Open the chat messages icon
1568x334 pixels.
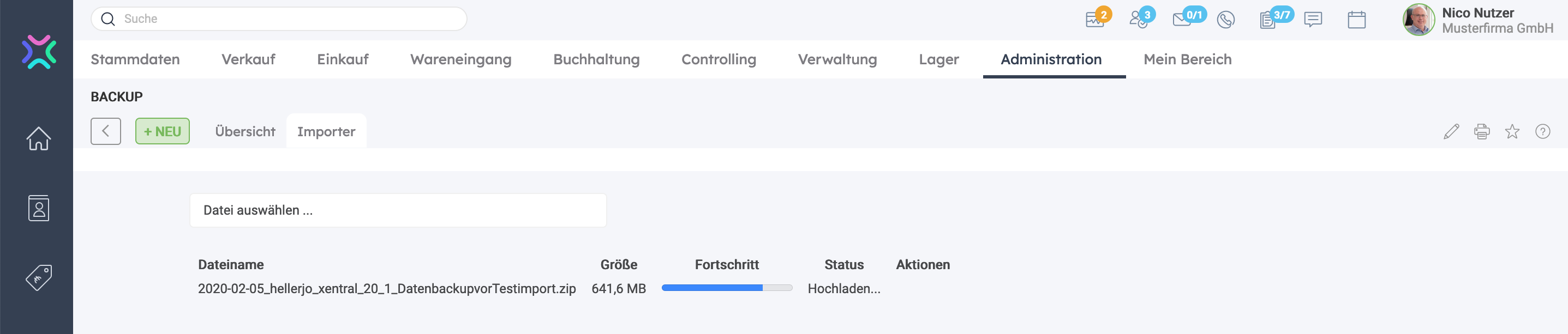(x=1313, y=20)
